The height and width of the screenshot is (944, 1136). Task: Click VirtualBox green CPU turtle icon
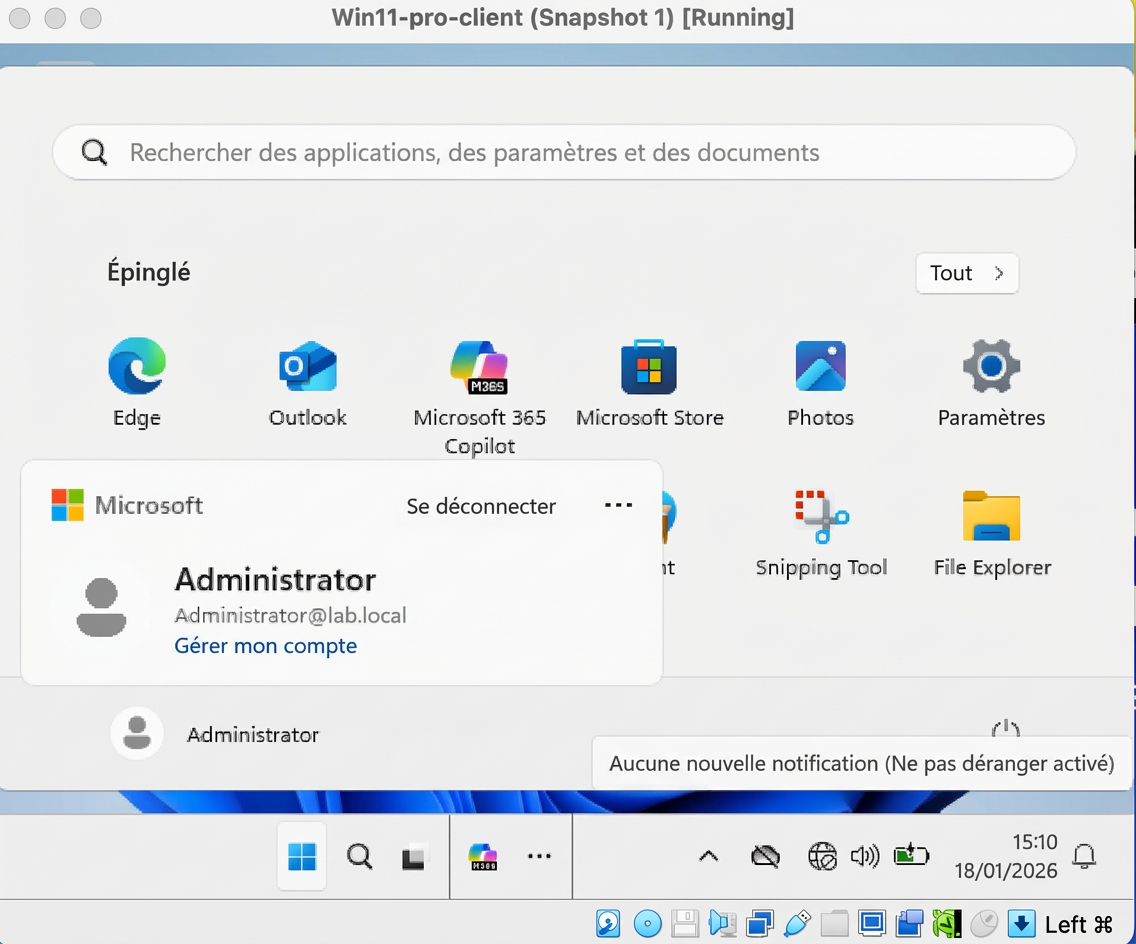tap(946, 924)
